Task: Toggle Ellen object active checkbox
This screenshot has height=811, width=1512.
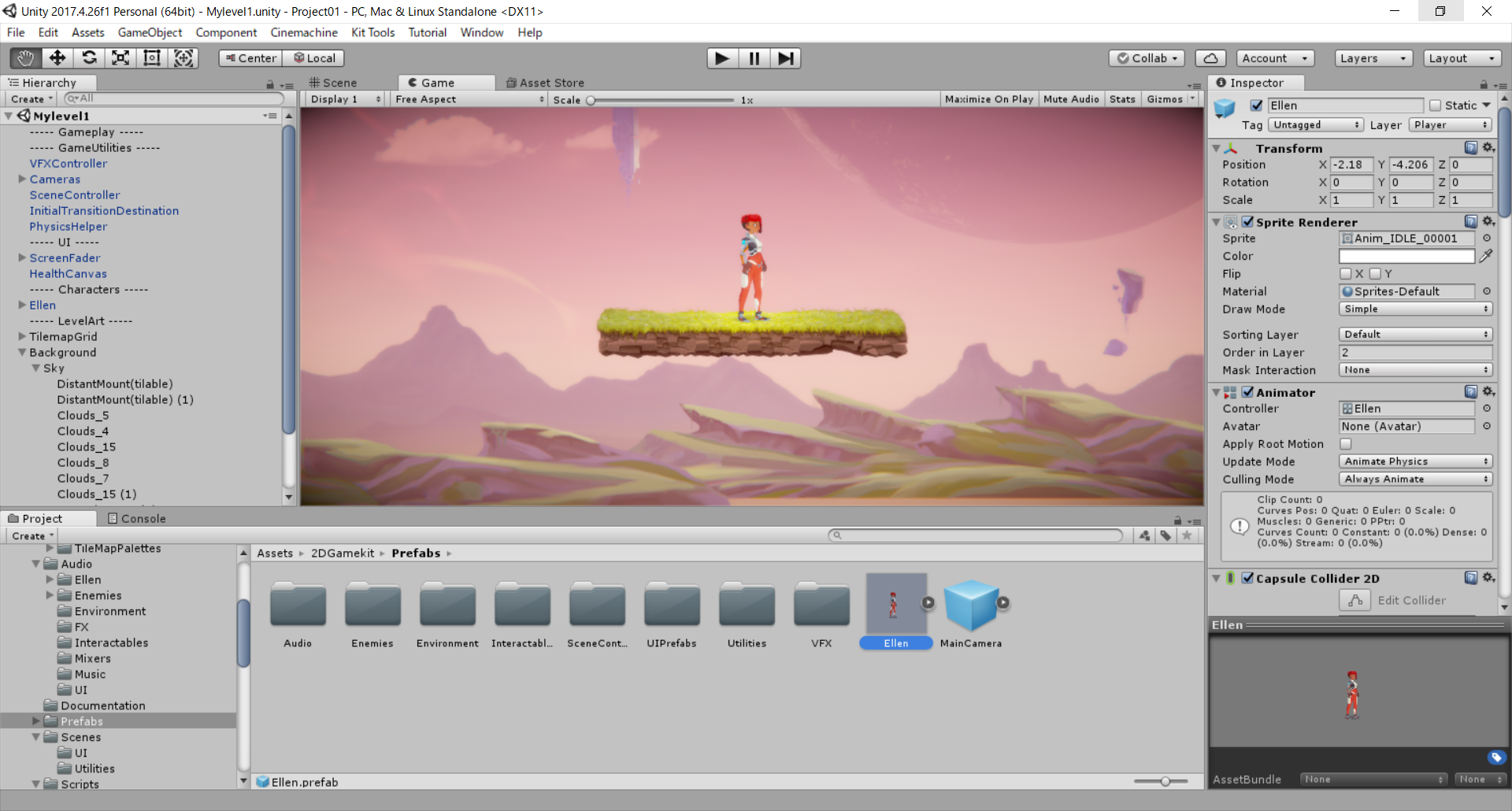Action: 1256,106
